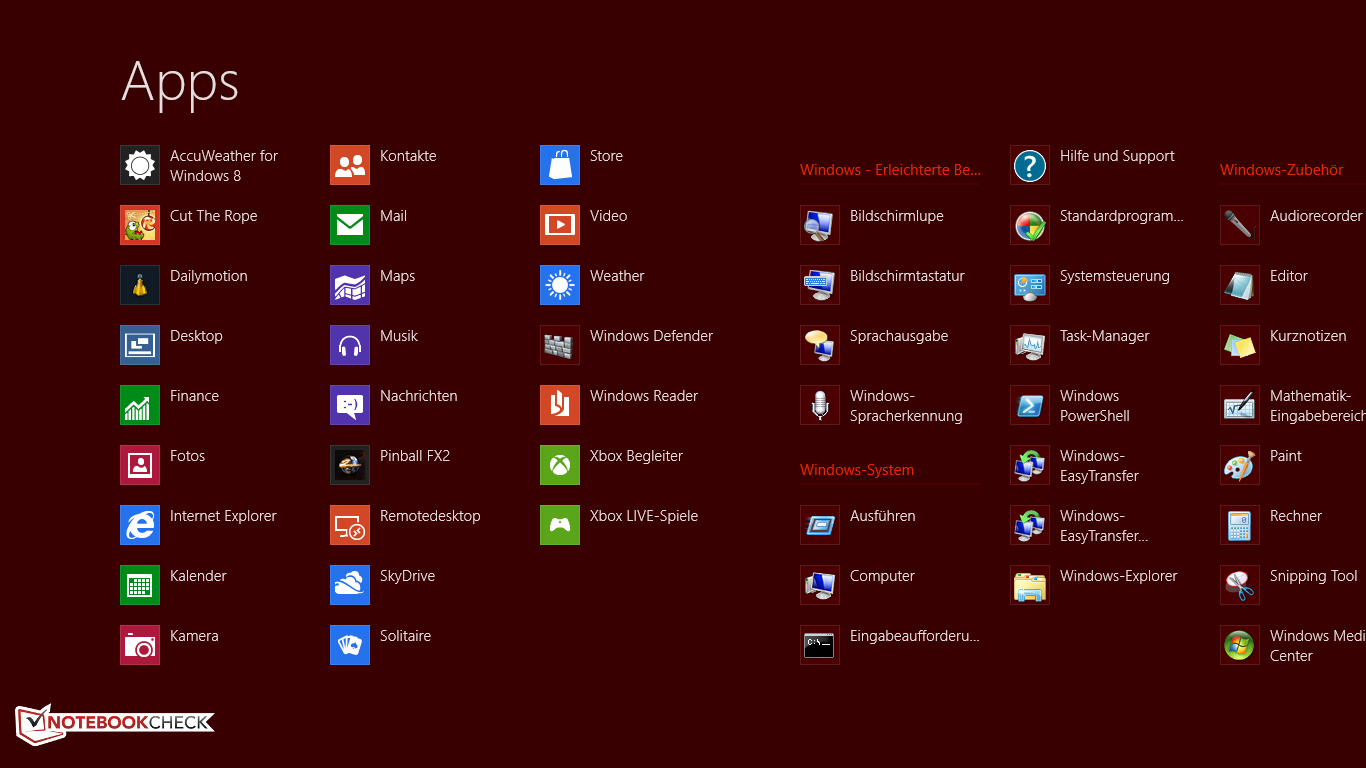Click the Store shopping bag icon
Screen dimensions: 1366x768
click(x=560, y=165)
